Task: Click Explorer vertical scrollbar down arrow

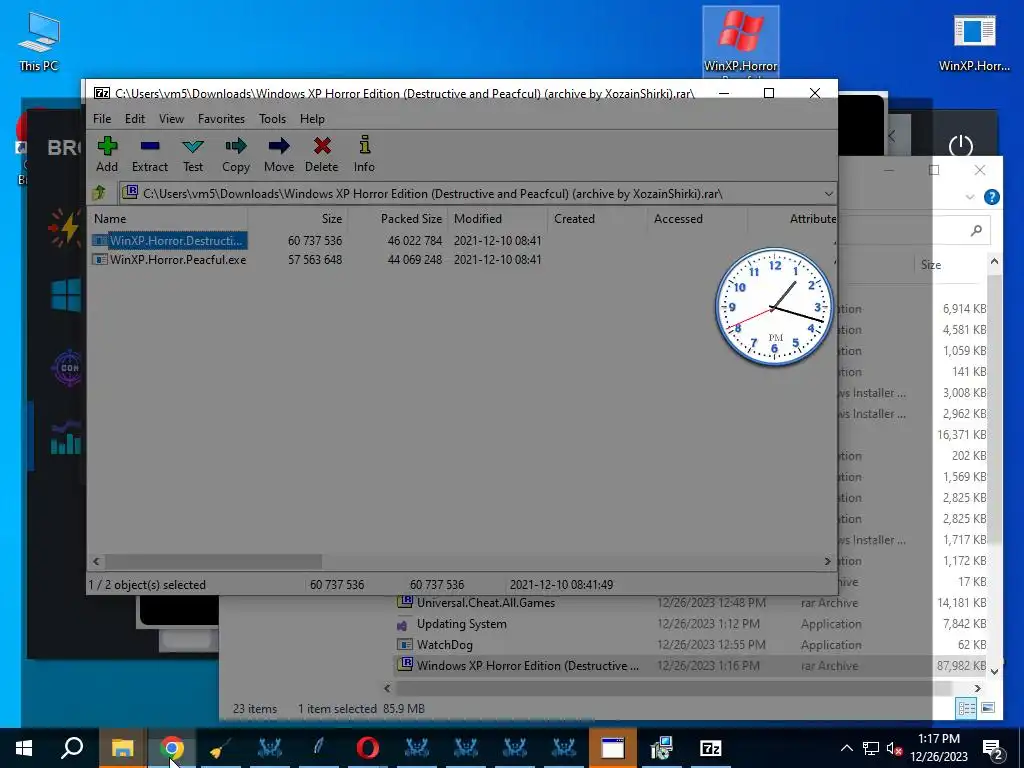Action: point(994,671)
